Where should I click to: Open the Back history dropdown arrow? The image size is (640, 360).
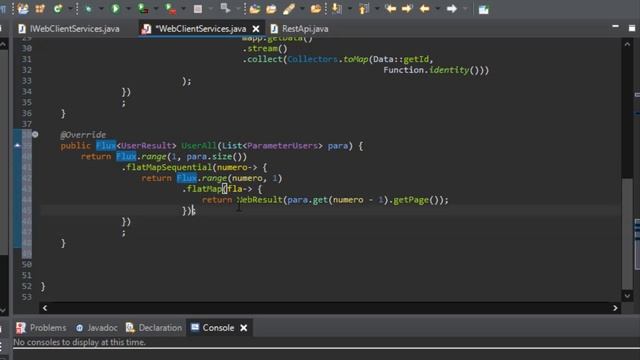(x=438, y=9)
